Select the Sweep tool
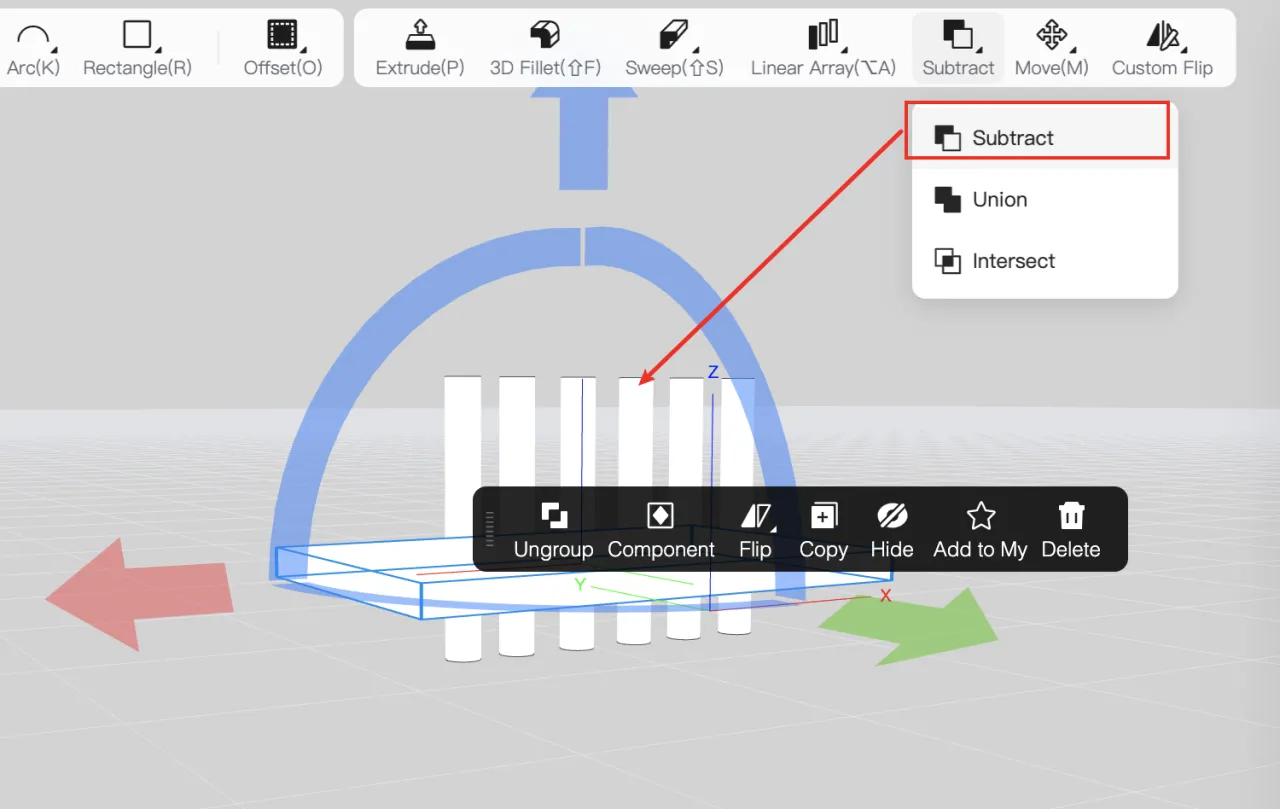The height and width of the screenshot is (809, 1280). 674,38
